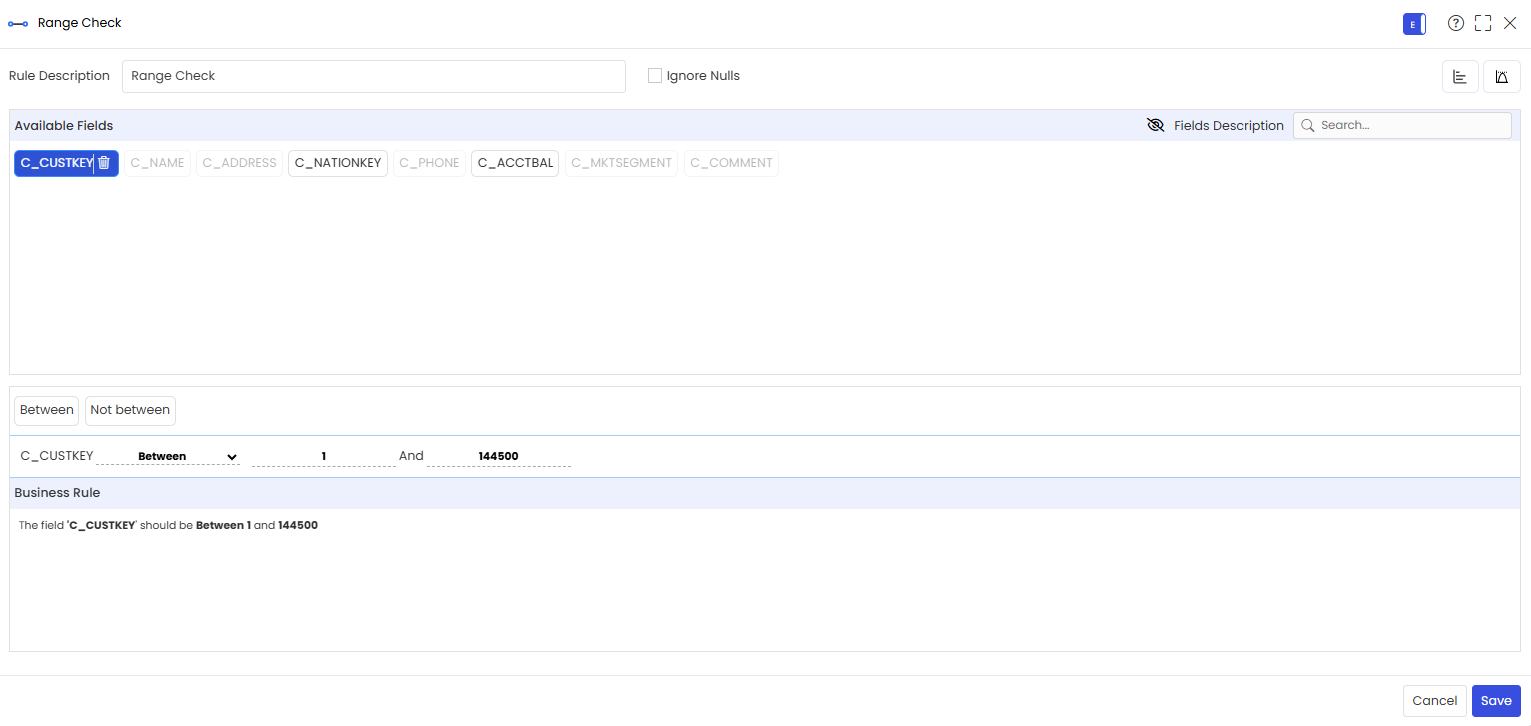Enable the Ignore Nulls checkbox
The width and height of the screenshot is (1531, 726).
tap(655, 76)
